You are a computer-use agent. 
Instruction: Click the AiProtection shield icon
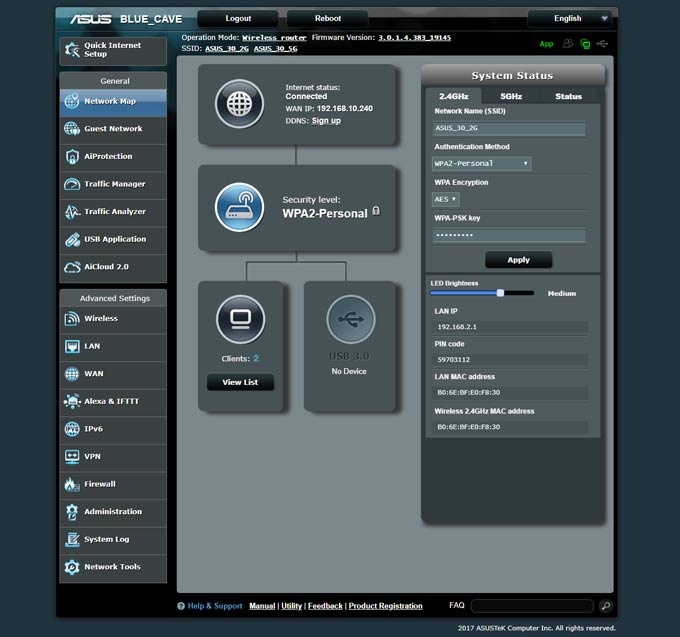click(x=72, y=157)
